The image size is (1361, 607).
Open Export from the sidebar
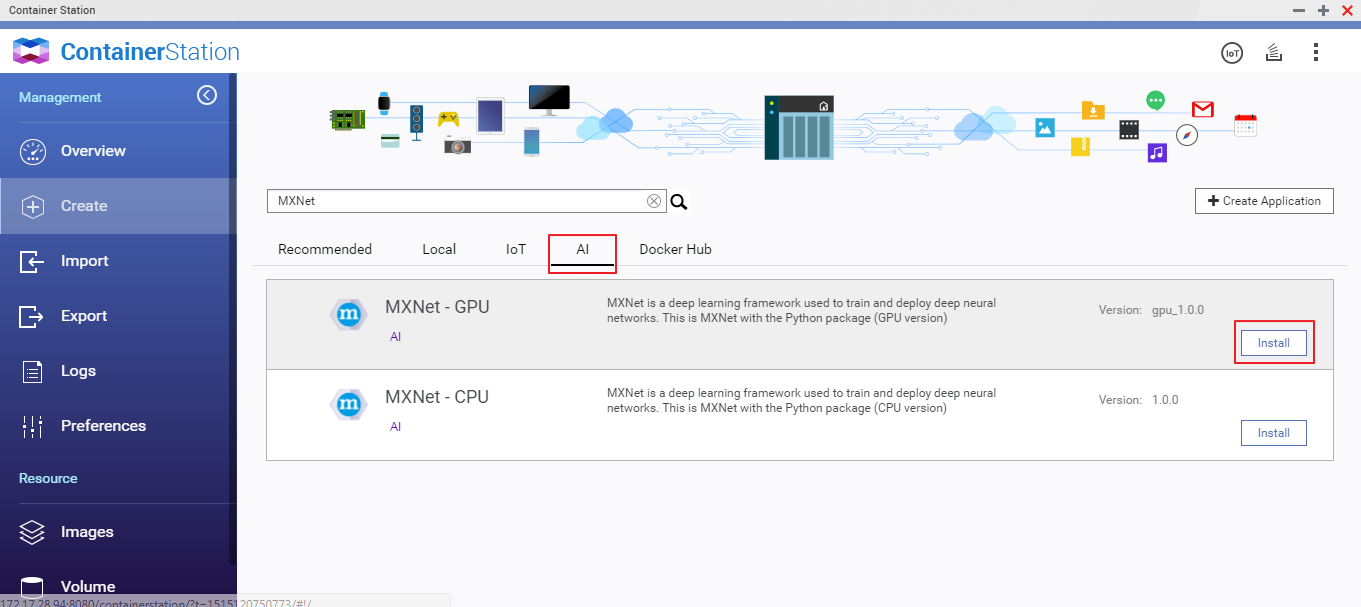click(84, 316)
